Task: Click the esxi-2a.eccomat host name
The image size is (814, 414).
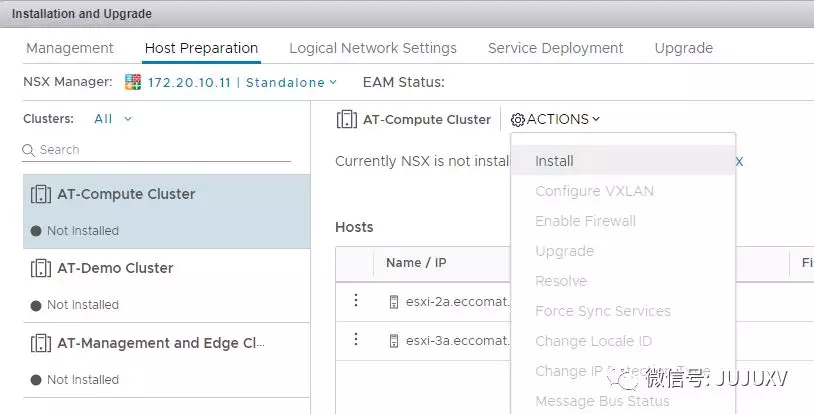Action: click(458, 302)
